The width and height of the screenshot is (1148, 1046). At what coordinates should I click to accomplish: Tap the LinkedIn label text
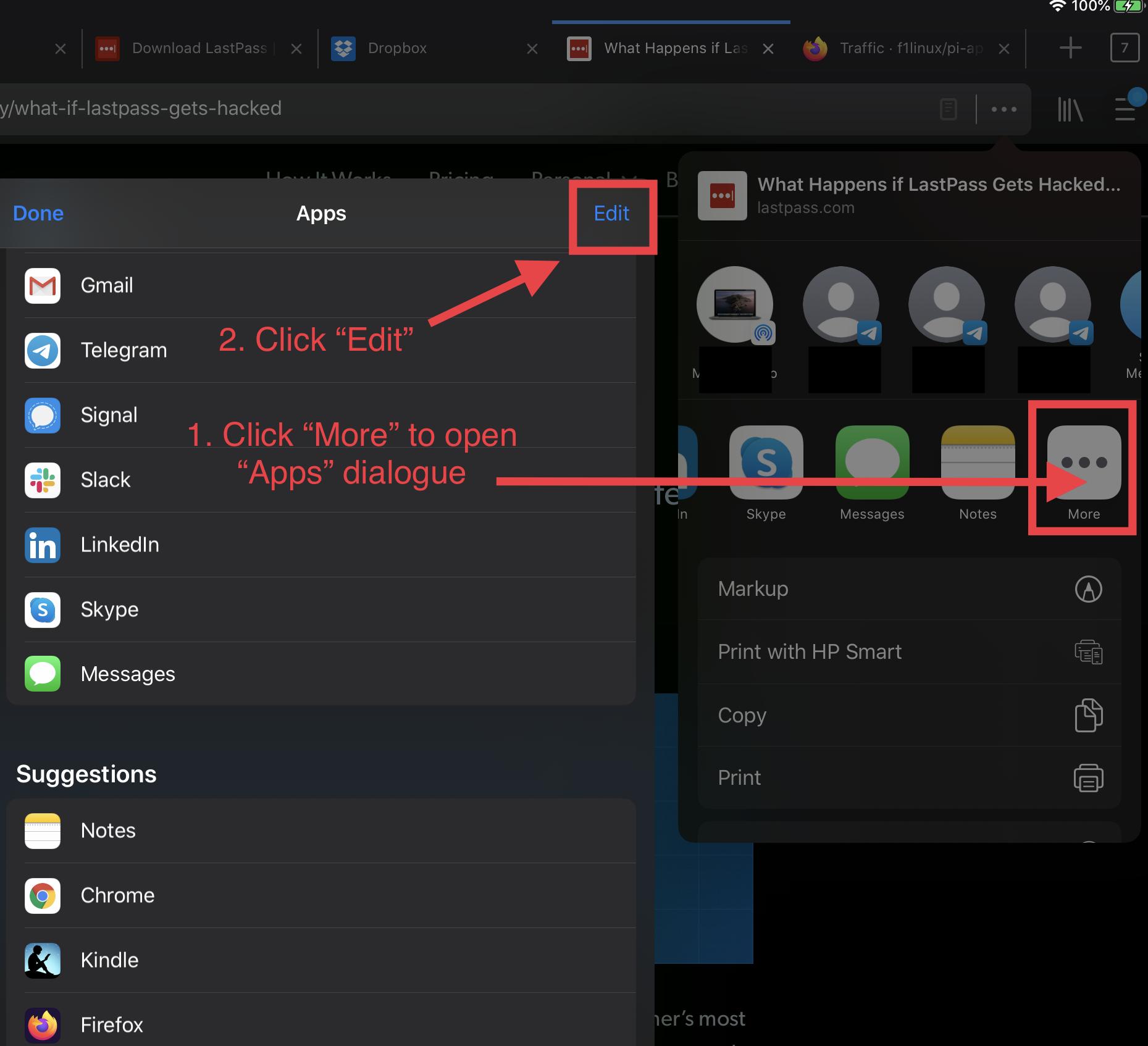120,545
